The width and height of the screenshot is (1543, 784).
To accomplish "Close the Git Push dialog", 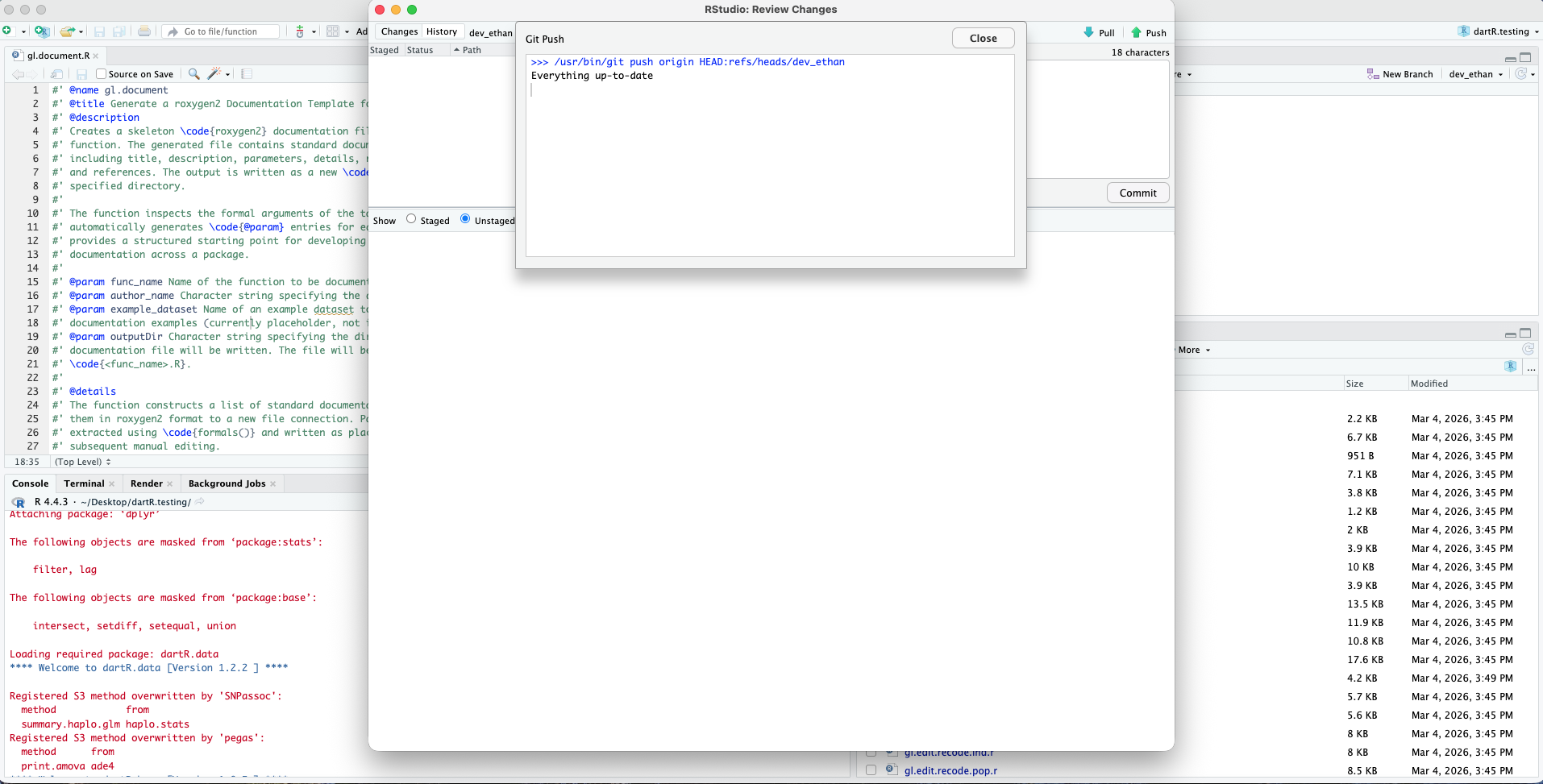I will tap(983, 38).
